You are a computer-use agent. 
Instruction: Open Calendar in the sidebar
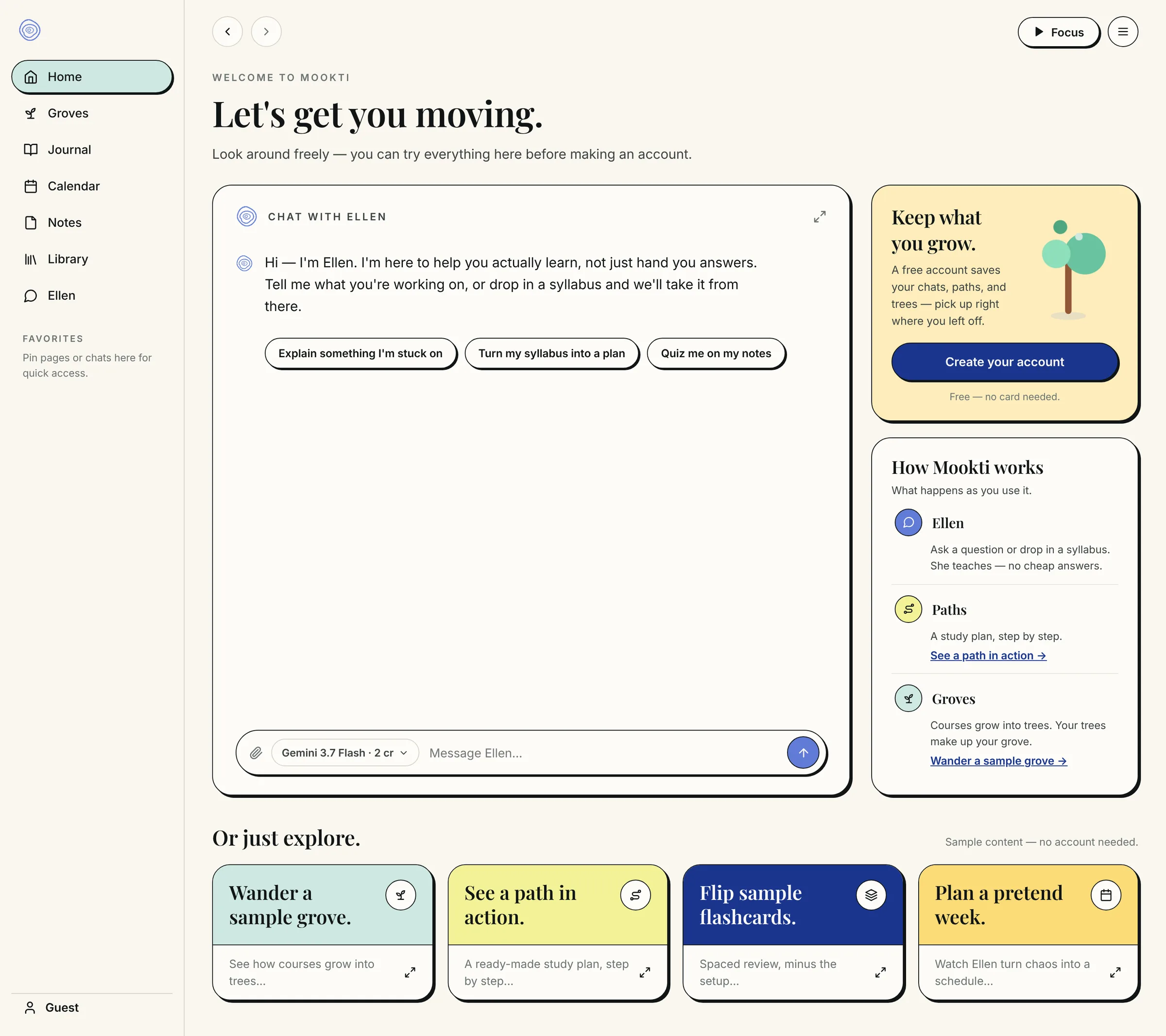pos(92,186)
